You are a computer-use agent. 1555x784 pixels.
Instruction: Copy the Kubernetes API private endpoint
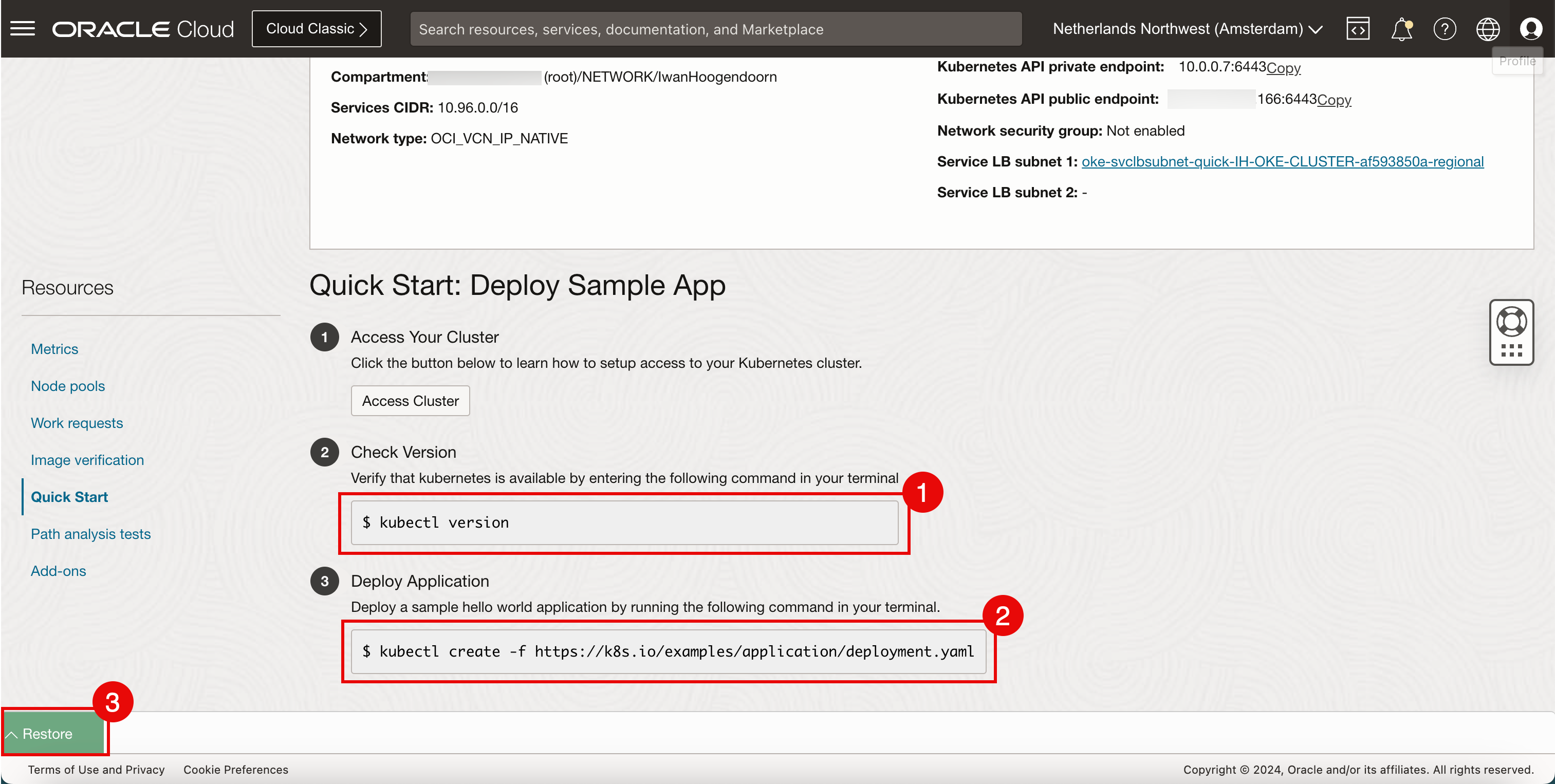click(1283, 68)
